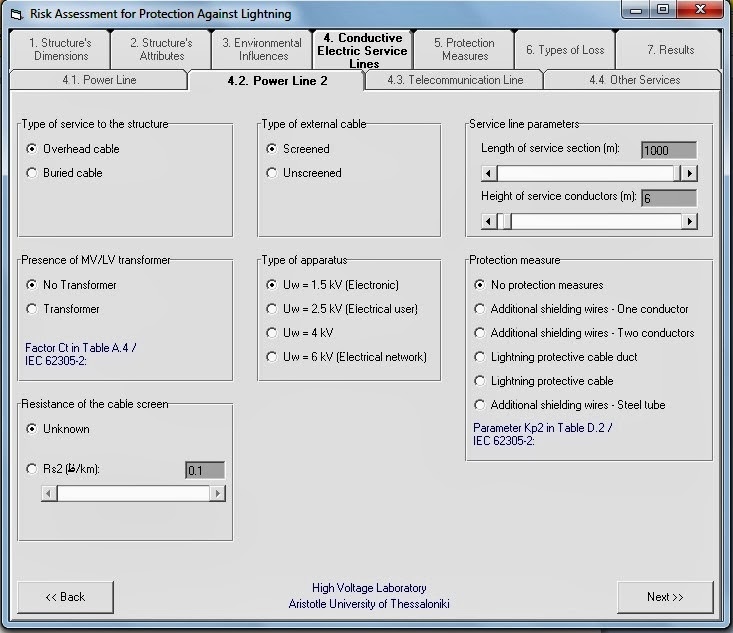Click the Next >> button
This screenshot has width=733, height=633.
click(x=665, y=597)
